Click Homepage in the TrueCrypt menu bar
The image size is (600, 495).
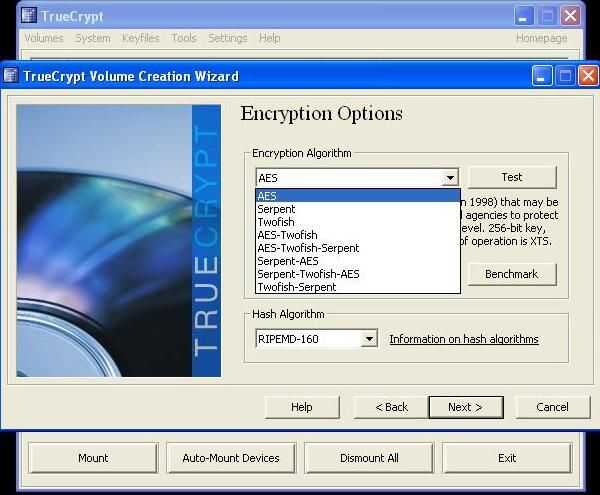point(541,38)
